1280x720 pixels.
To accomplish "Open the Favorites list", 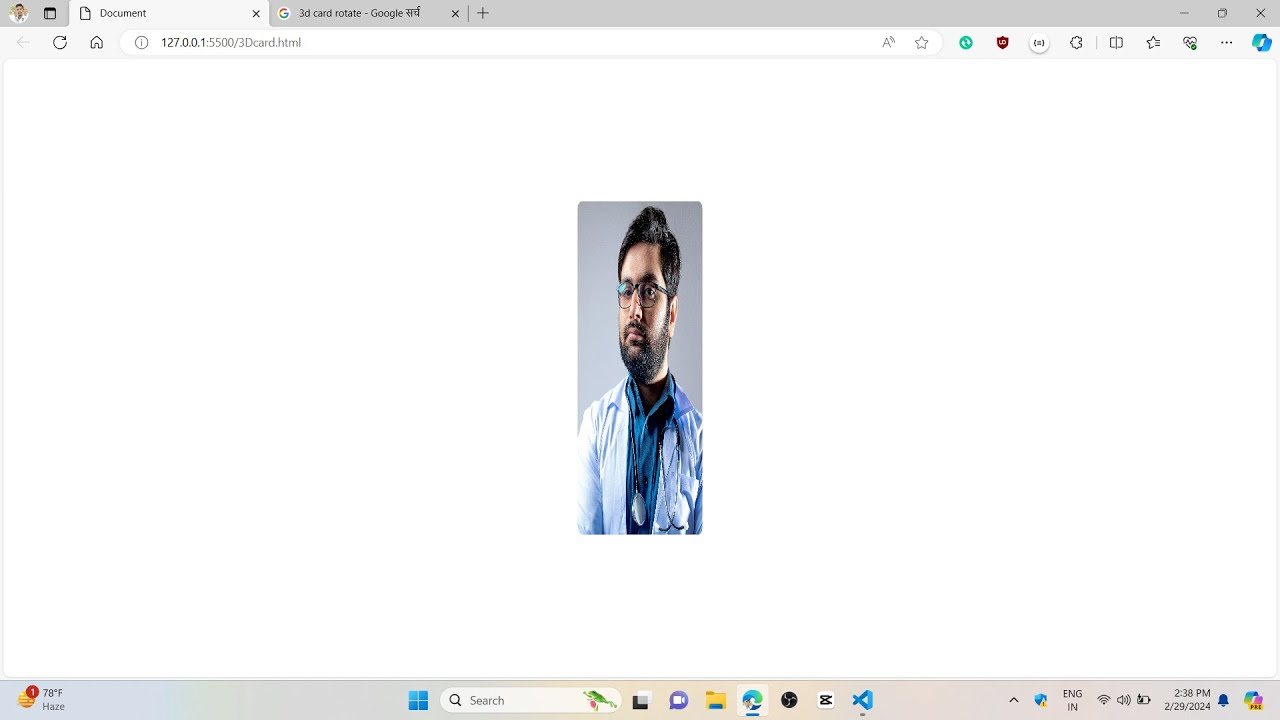I will pyautogui.click(x=1153, y=42).
